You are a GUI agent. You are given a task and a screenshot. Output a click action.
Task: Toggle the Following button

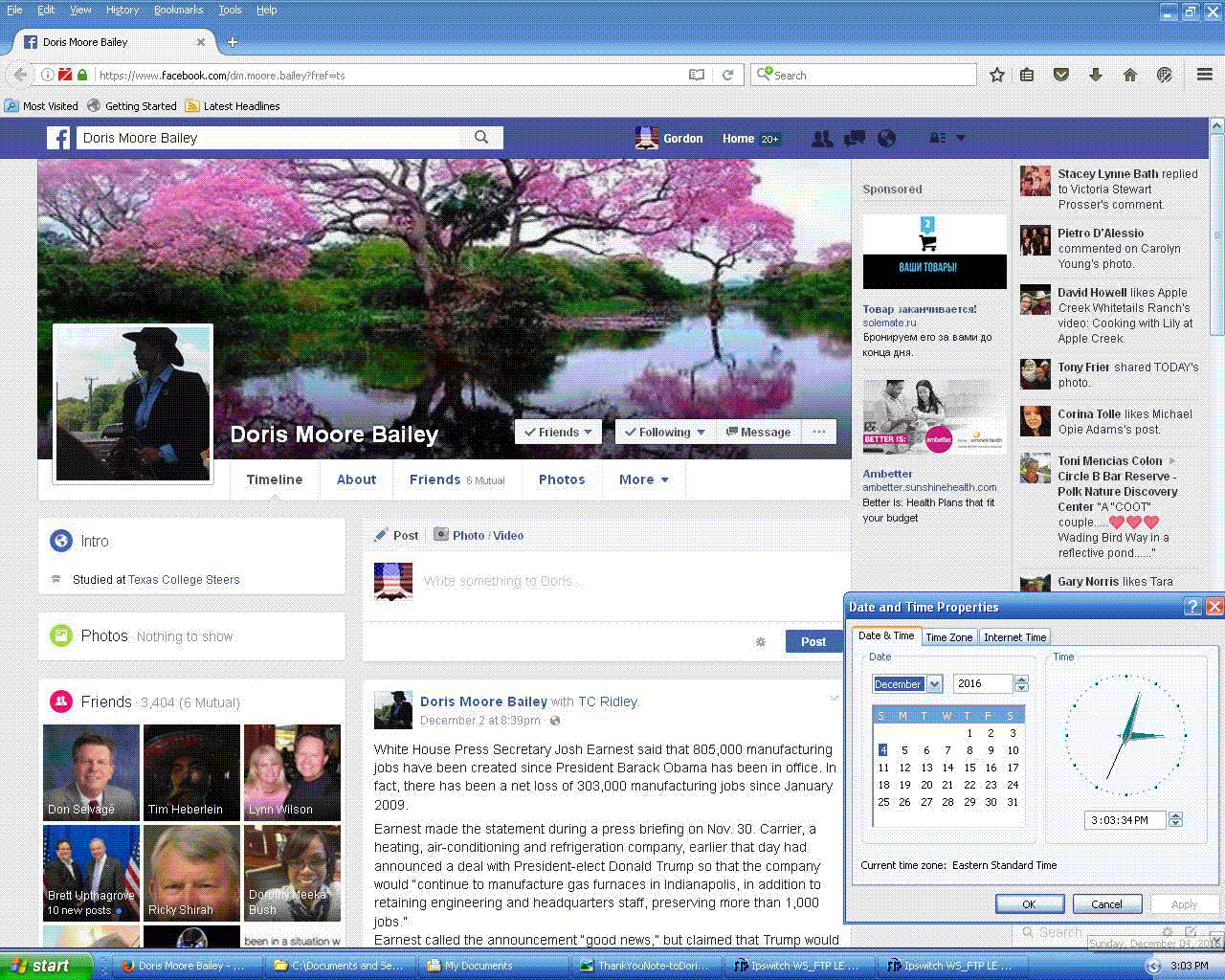click(664, 432)
